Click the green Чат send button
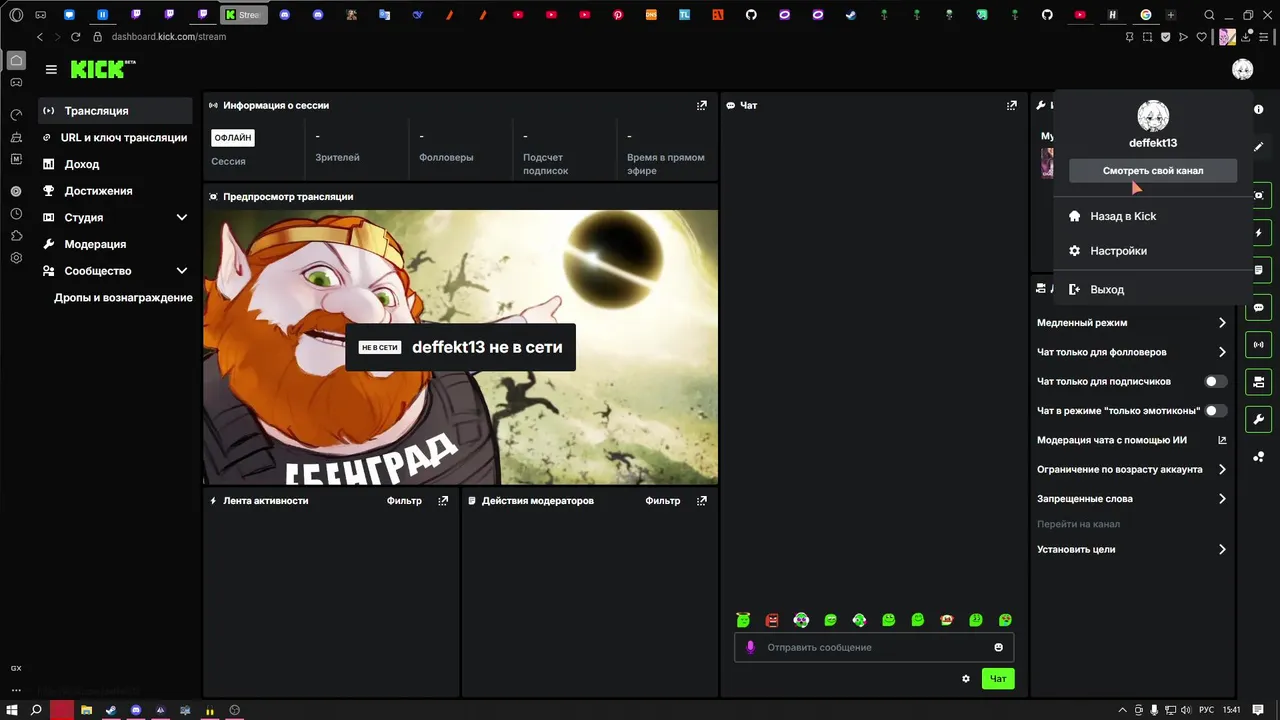Viewport: 1280px width, 720px height. 998,679
